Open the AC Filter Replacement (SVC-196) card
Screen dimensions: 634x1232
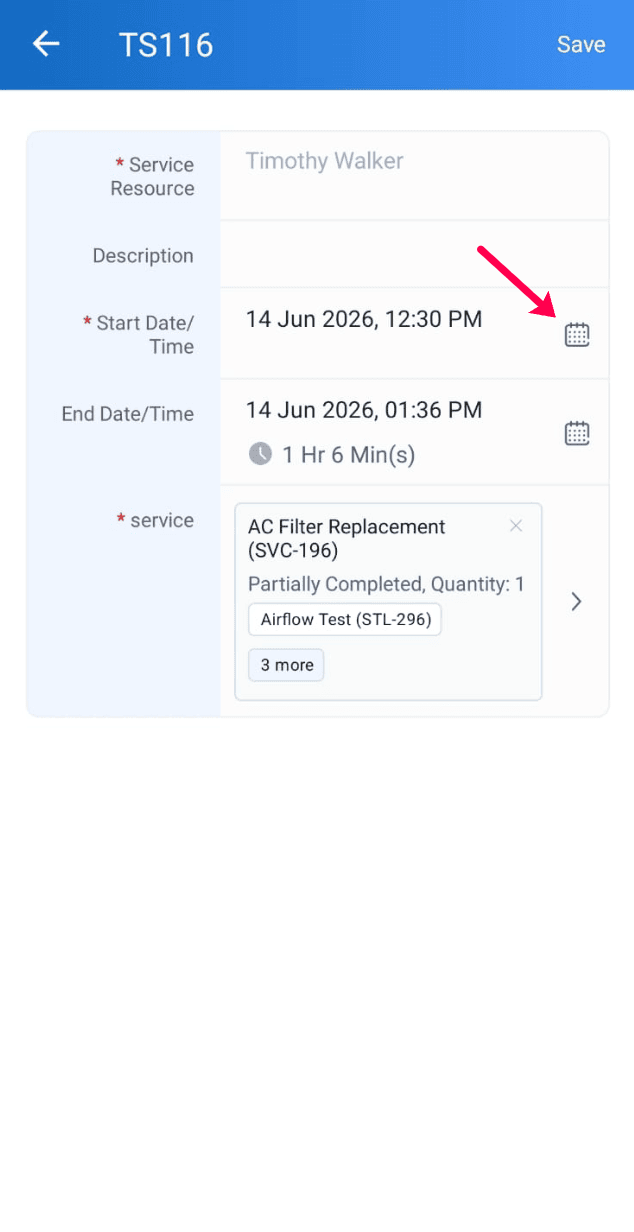point(388,601)
